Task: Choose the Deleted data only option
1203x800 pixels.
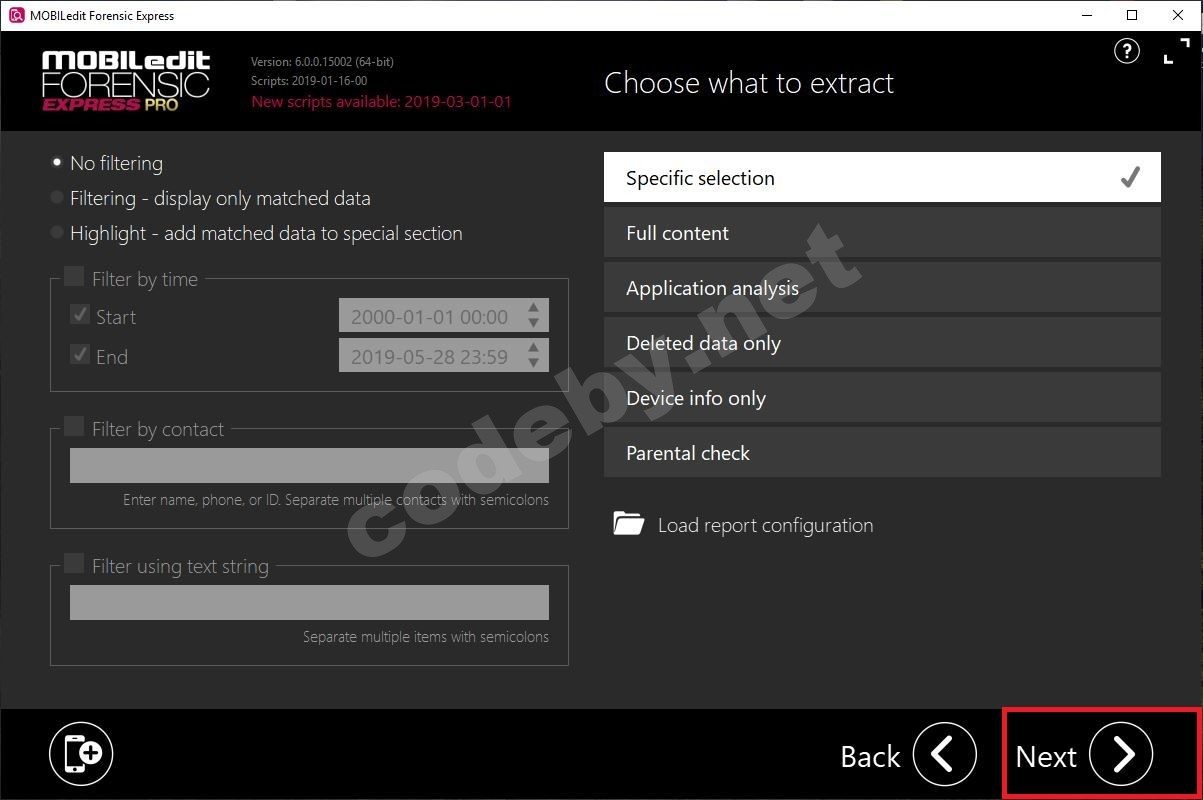Action: point(882,343)
